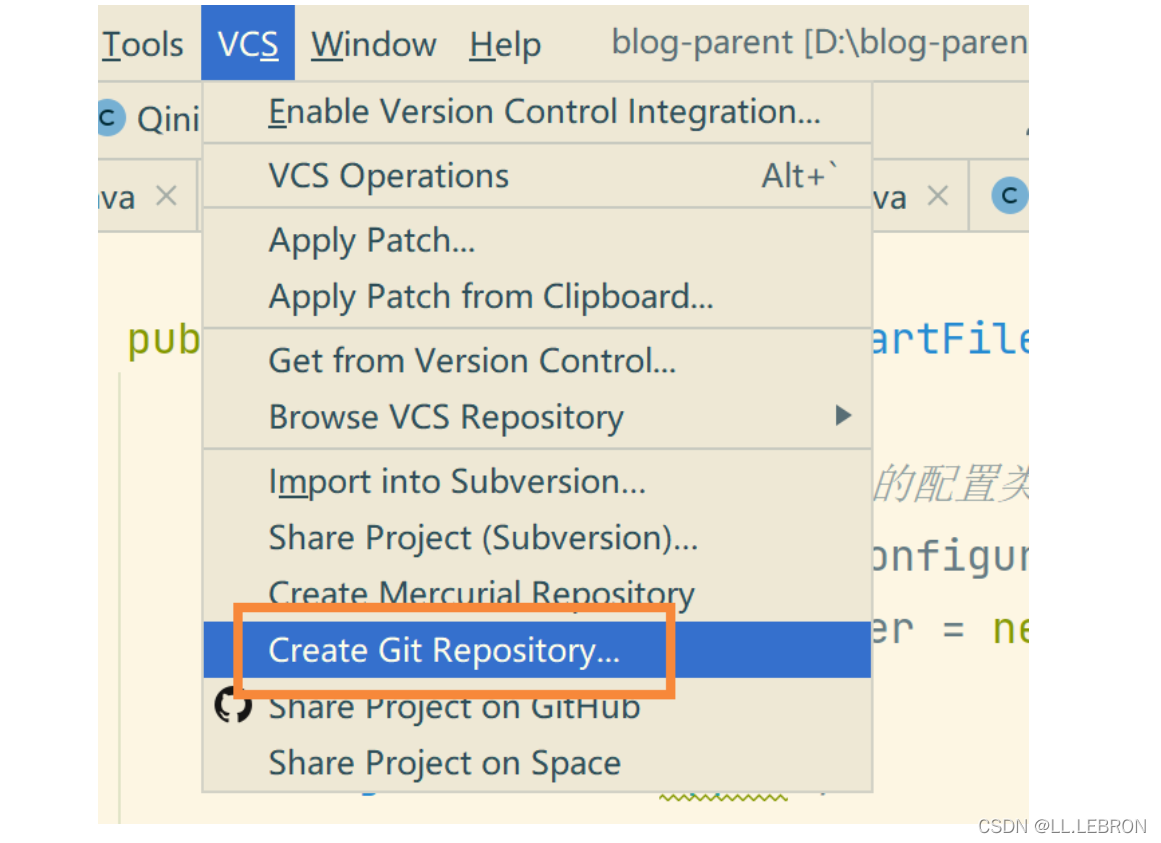Select Enable Version Control Integration
This screenshot has height=843, width=1161.
point(544,113)
